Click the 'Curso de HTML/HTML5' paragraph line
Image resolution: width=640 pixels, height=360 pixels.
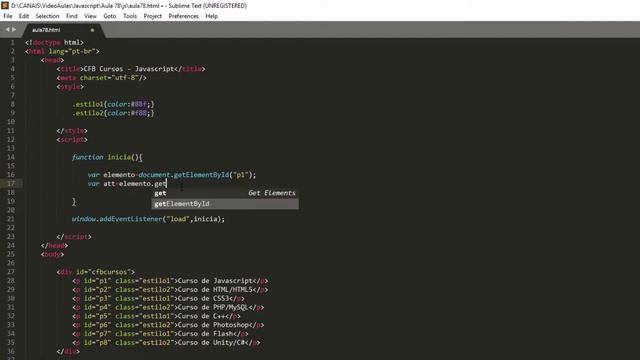tap(170, 290)
